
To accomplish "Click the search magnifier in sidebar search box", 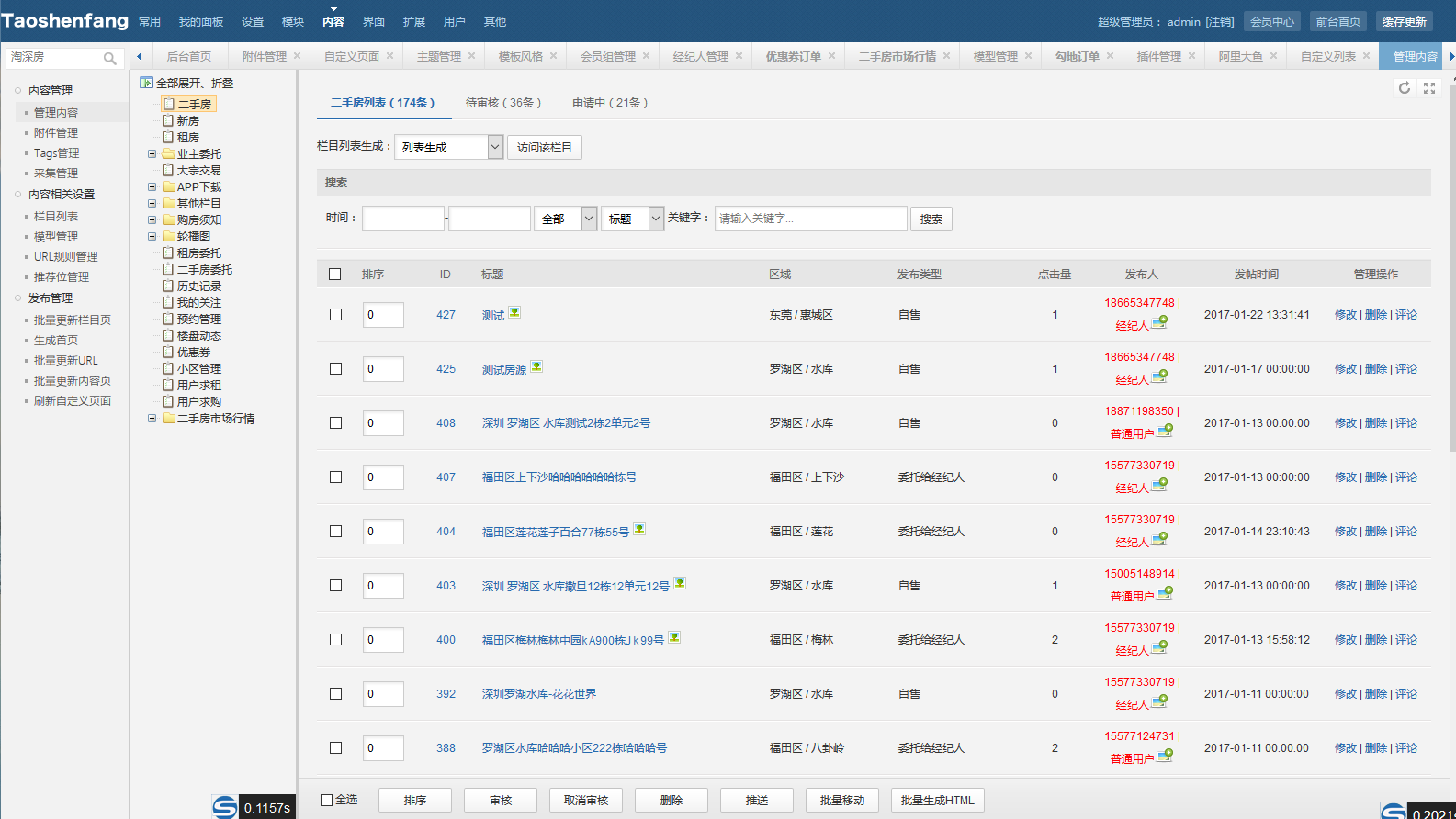I will [110, 58].
